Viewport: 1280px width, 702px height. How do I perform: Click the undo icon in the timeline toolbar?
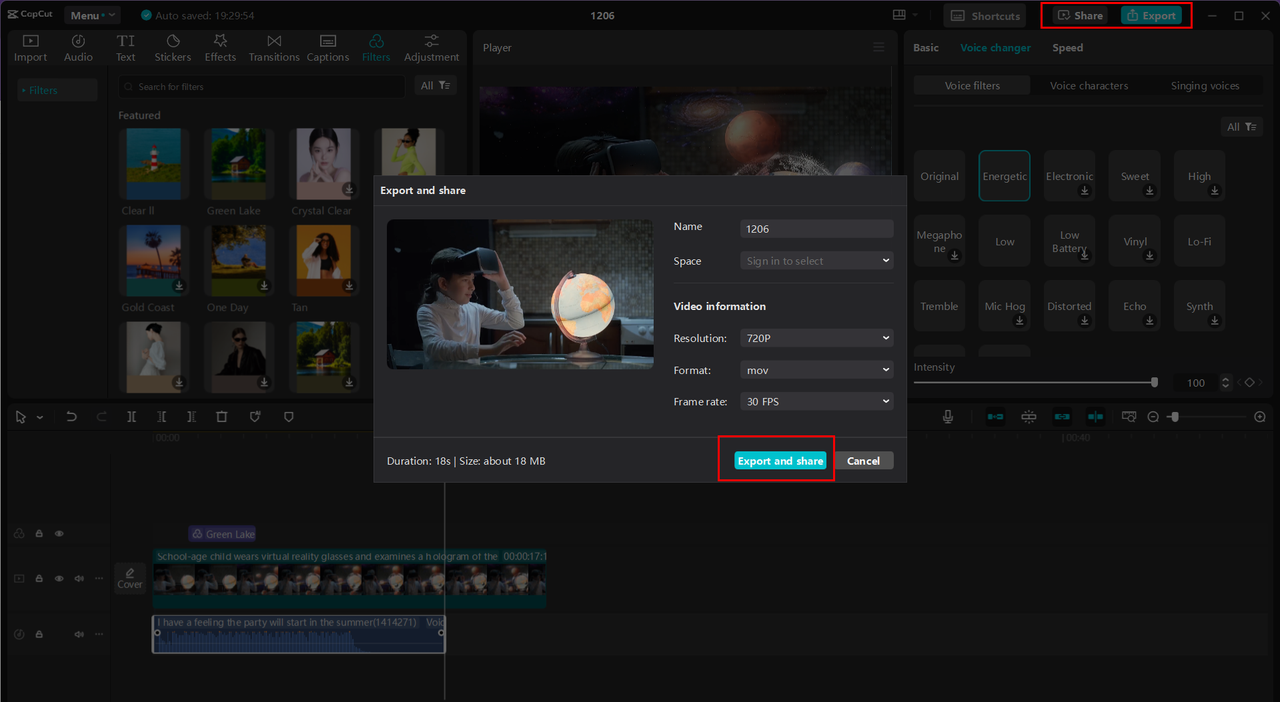pyautogui.click(x=71, y=416)
